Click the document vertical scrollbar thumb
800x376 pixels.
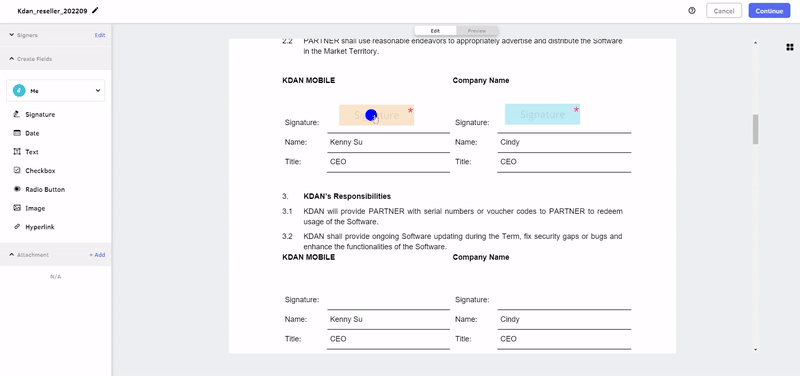pyautogui.click(x=755, y=129)
